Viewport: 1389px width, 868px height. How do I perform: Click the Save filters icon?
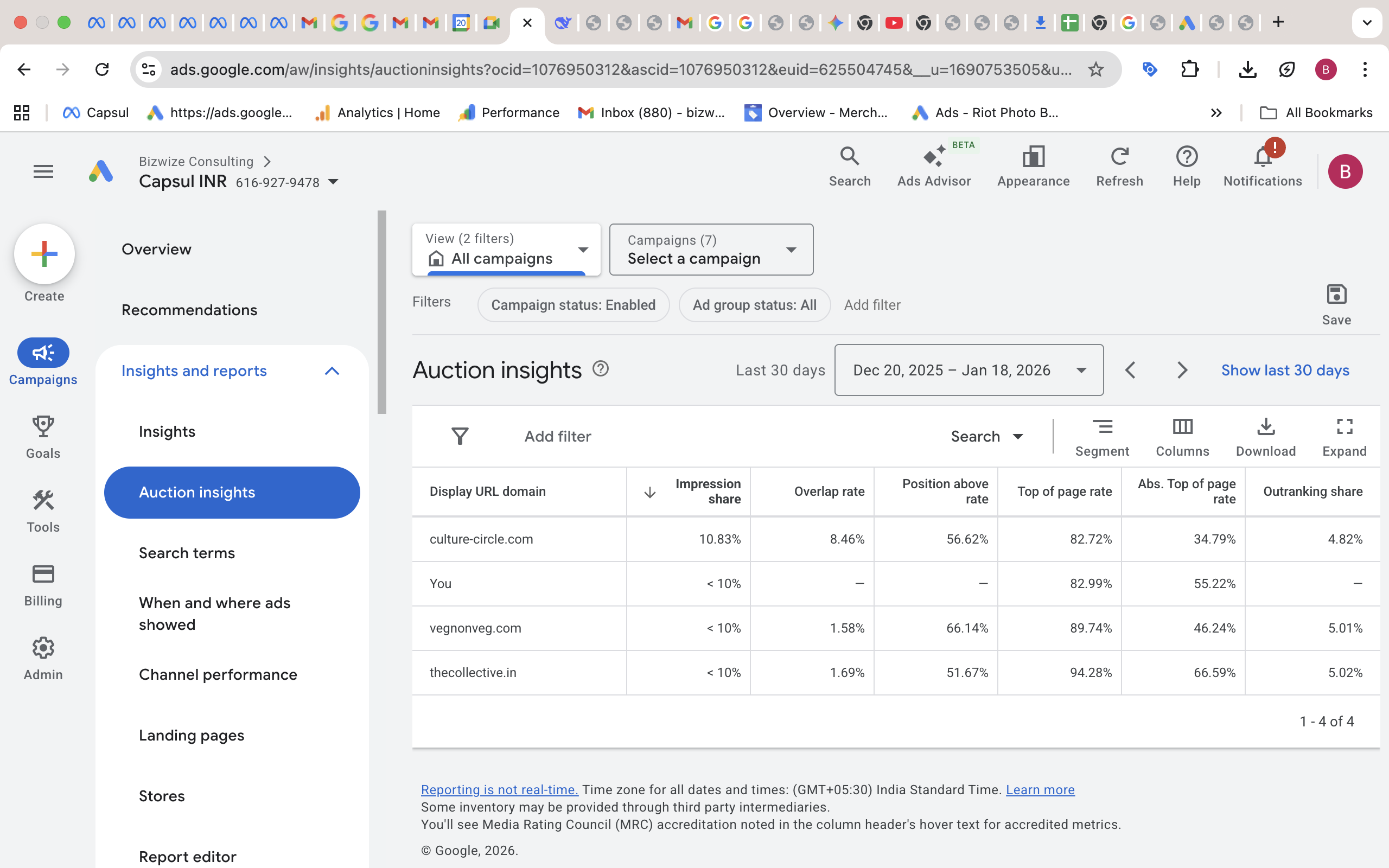click(1336, 304)
